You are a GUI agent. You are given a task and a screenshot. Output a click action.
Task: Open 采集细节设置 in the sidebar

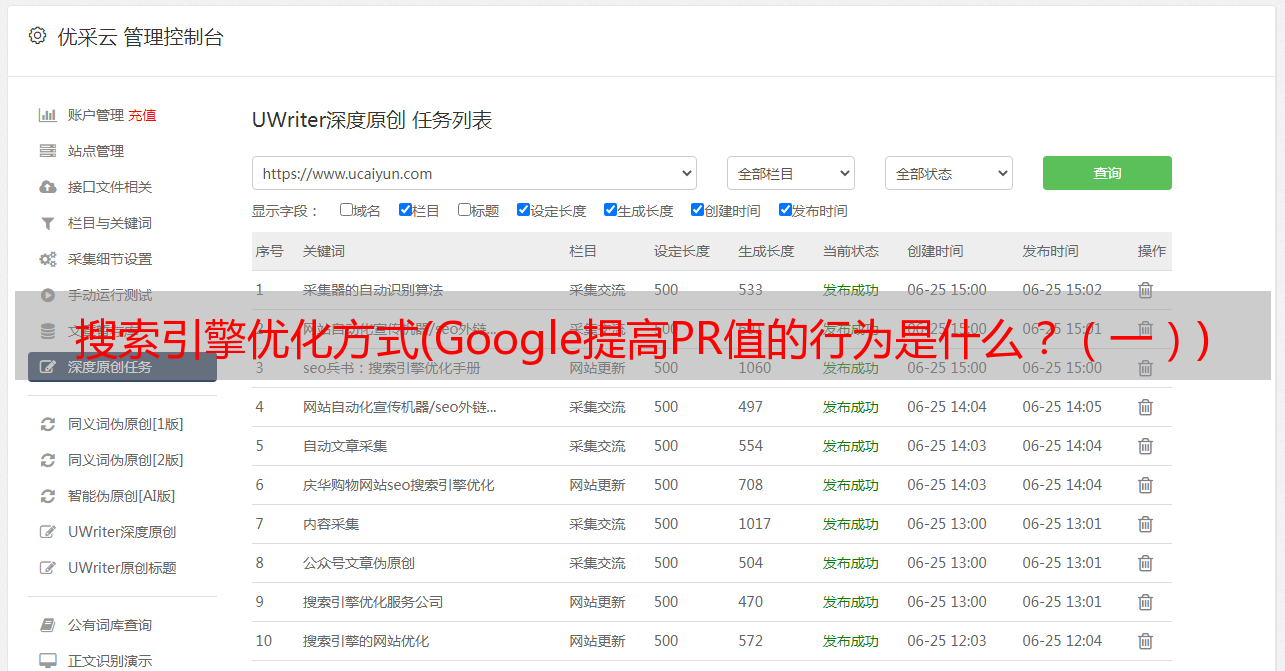click(110, 259)
